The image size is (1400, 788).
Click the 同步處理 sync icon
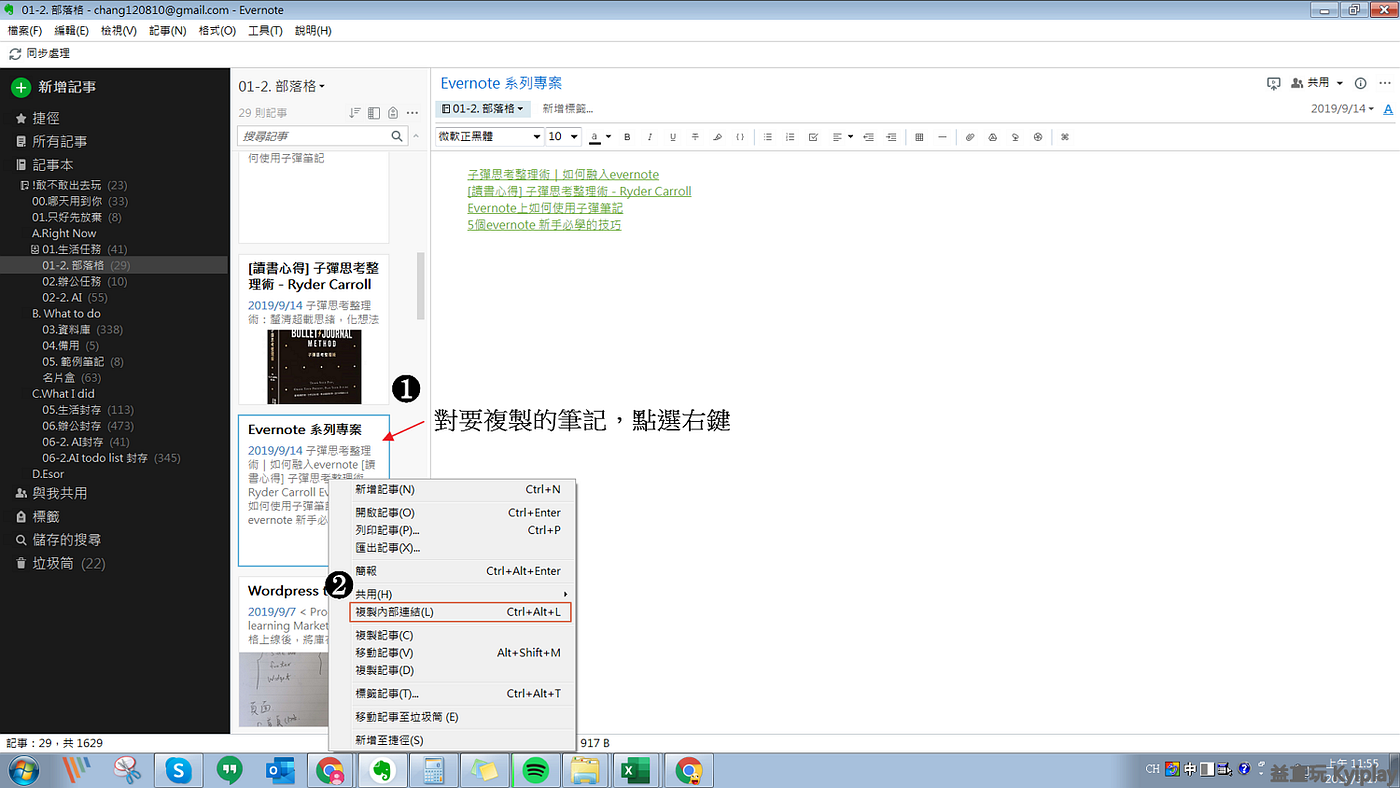click(15, 54)
